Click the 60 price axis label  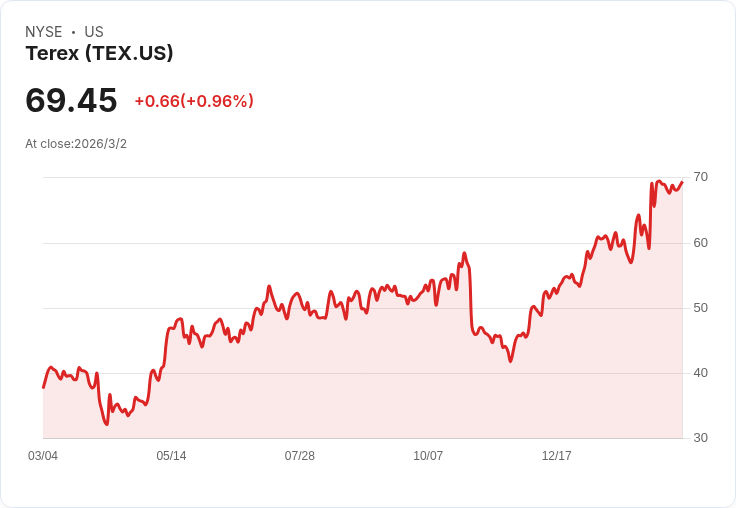pyautogui.click(x=701, y=243)
